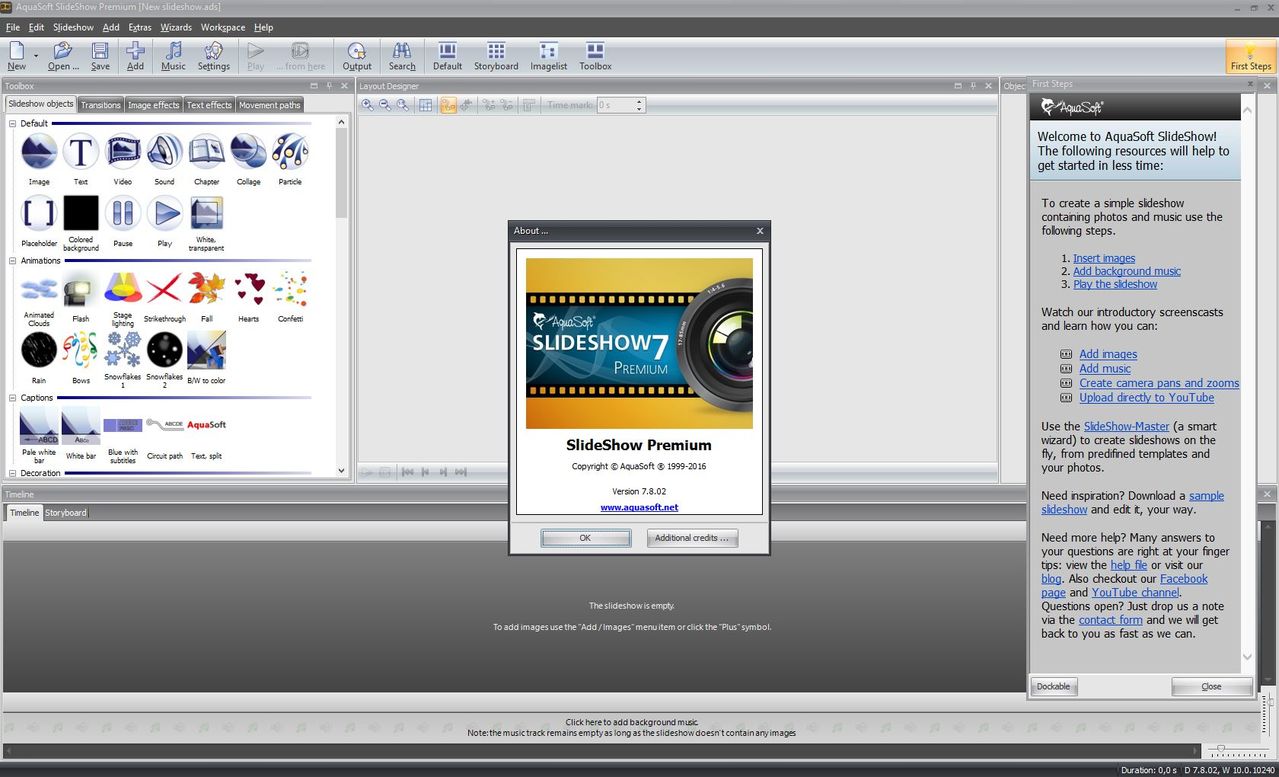
Task: Pick the Stage lighting animation
Action: [123, 290]
